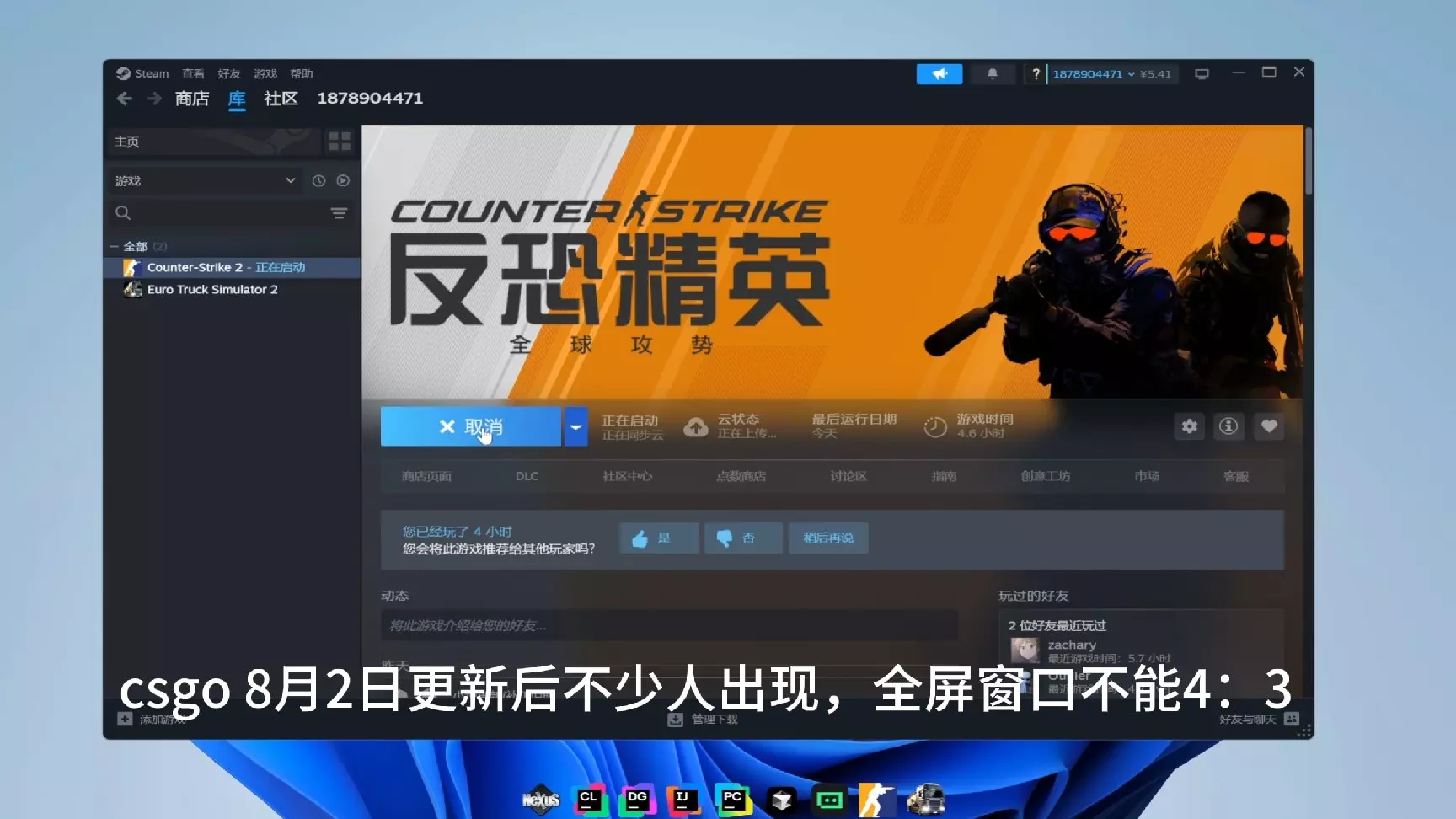Viewport: 1456px width, 819px height.
Task: Open the 查看 menu
Action: (x=193, y=73)
